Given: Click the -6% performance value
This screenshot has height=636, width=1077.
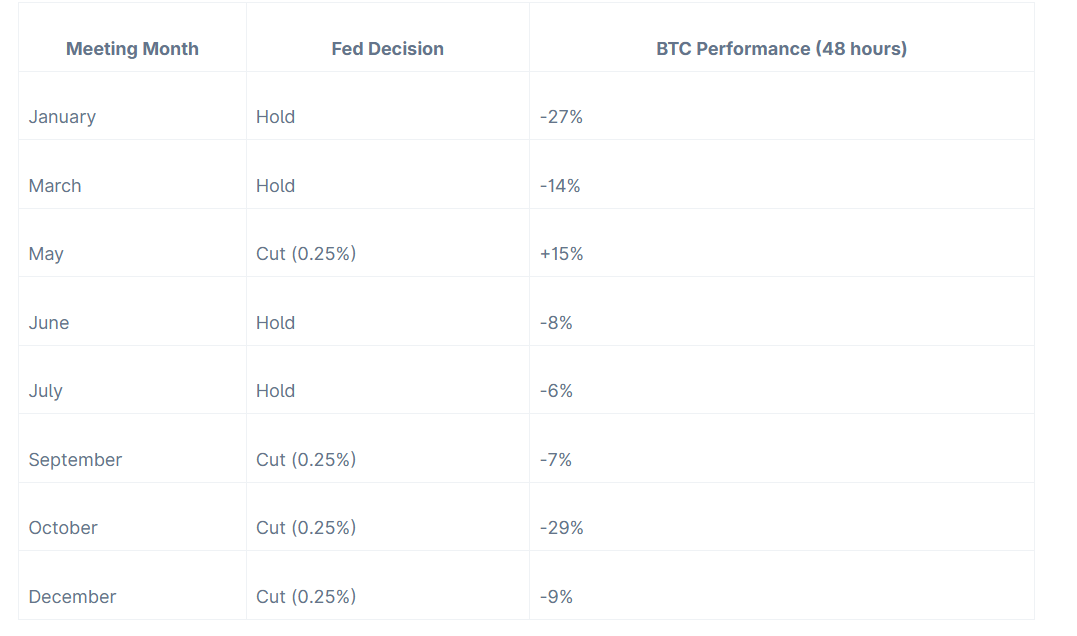Looking at the screenshot, I should point(556,391).
